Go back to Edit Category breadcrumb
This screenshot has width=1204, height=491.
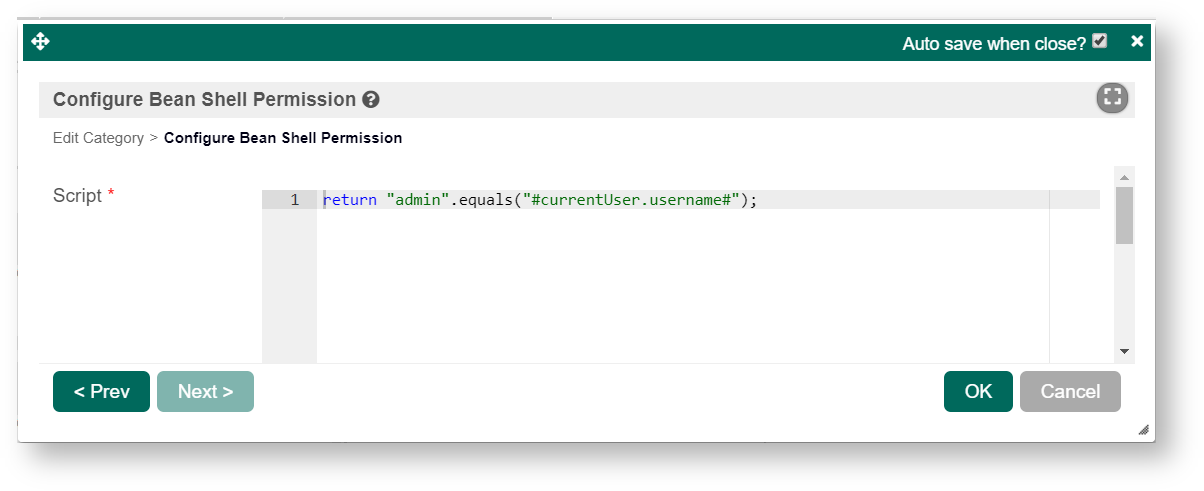click(98, 138)
